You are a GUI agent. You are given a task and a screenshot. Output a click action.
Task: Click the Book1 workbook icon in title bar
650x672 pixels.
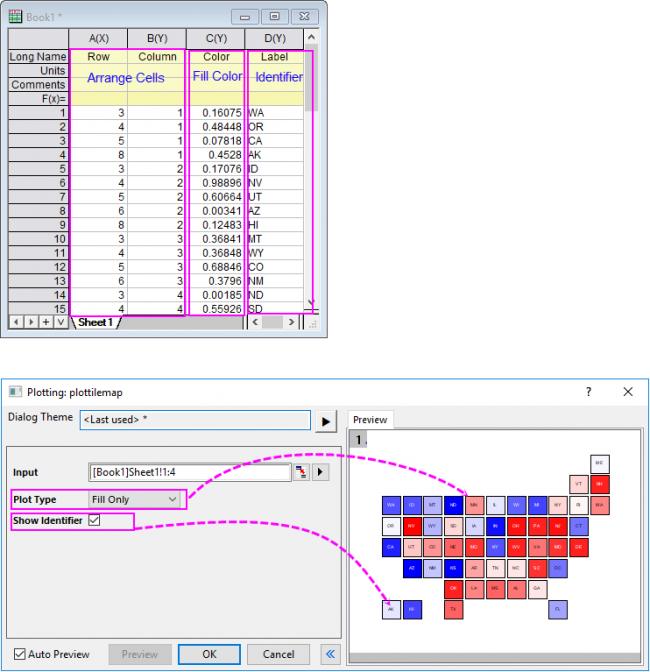(15, 16)
